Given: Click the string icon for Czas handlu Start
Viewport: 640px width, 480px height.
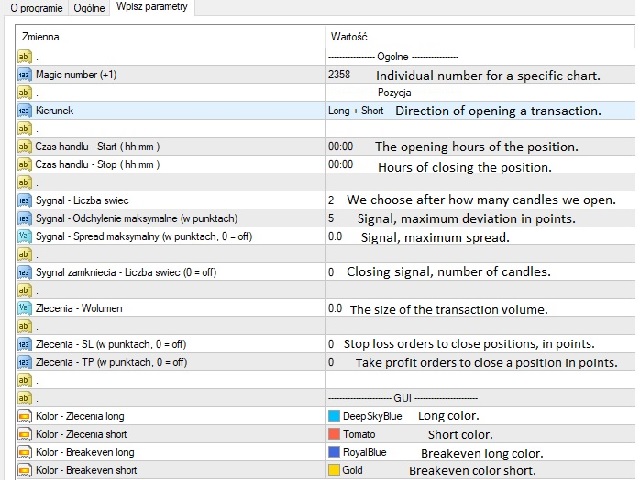Looking at the screenshot, I should tap(24, 147).
